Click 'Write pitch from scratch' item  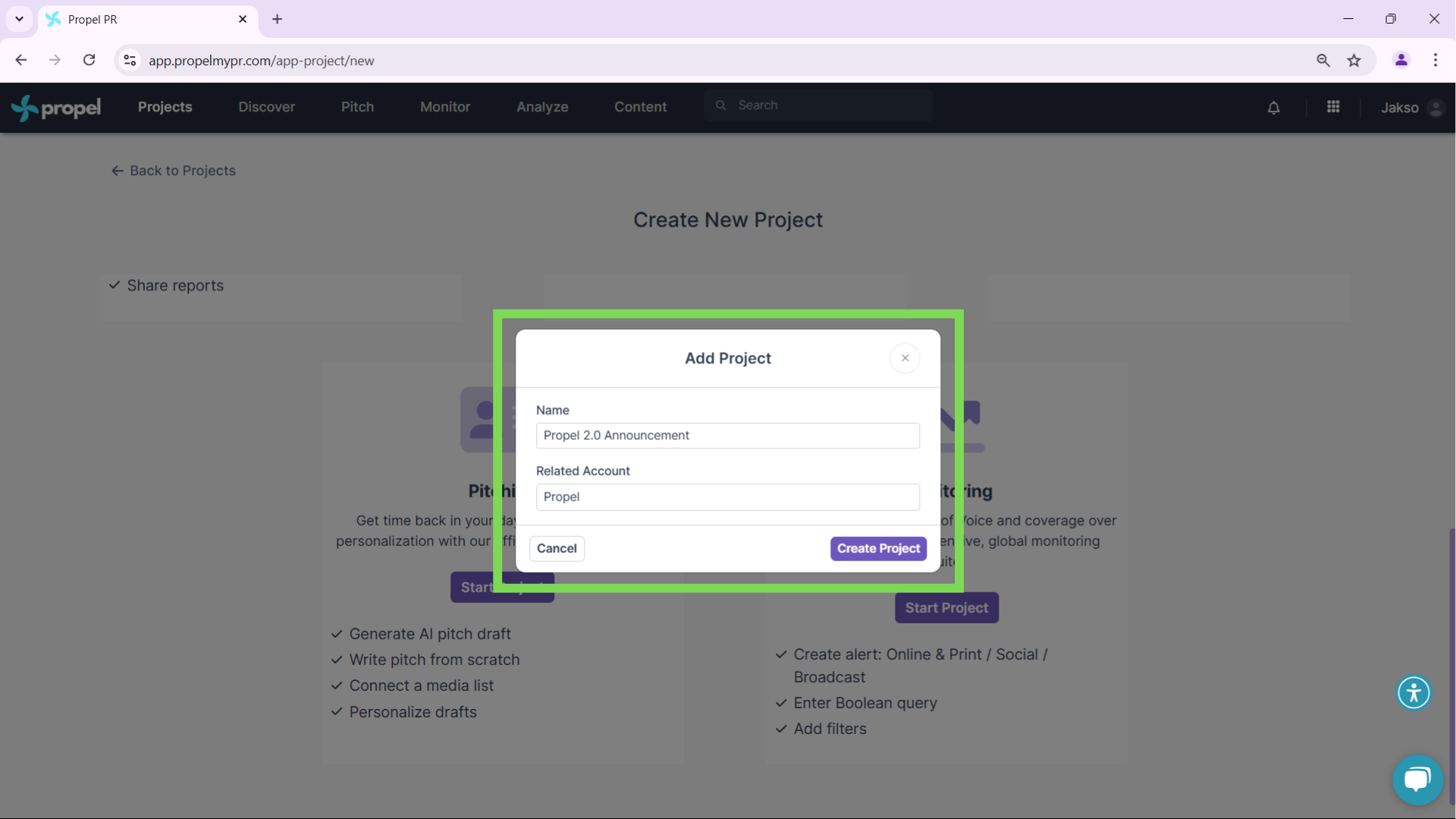(435, 660)
